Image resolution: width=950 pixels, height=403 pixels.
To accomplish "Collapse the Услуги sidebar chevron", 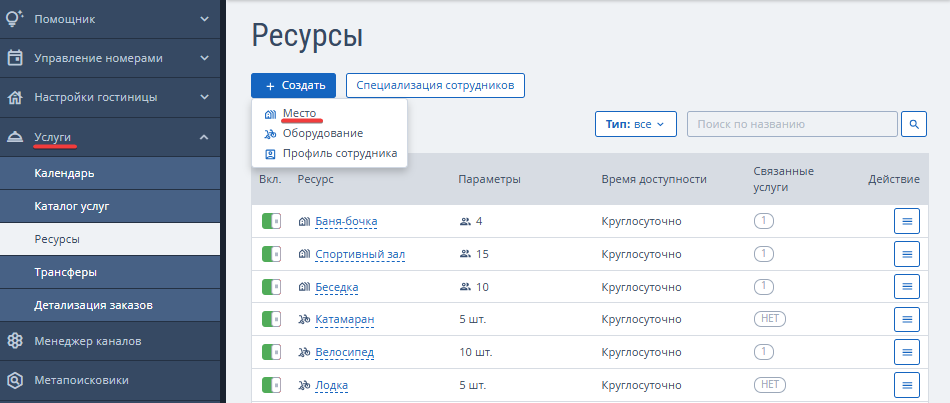I will (x=204, y=138).
